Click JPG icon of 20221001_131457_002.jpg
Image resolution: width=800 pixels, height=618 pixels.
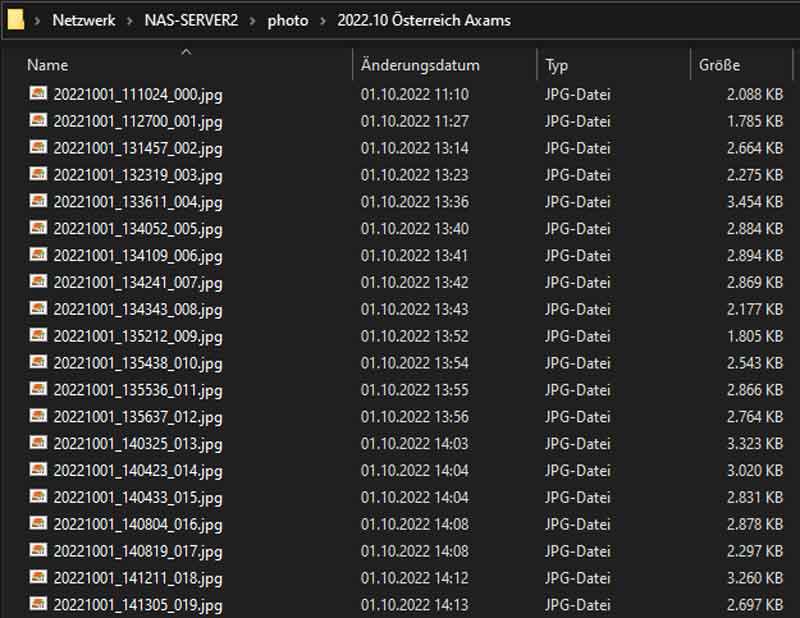pos(38,147)
